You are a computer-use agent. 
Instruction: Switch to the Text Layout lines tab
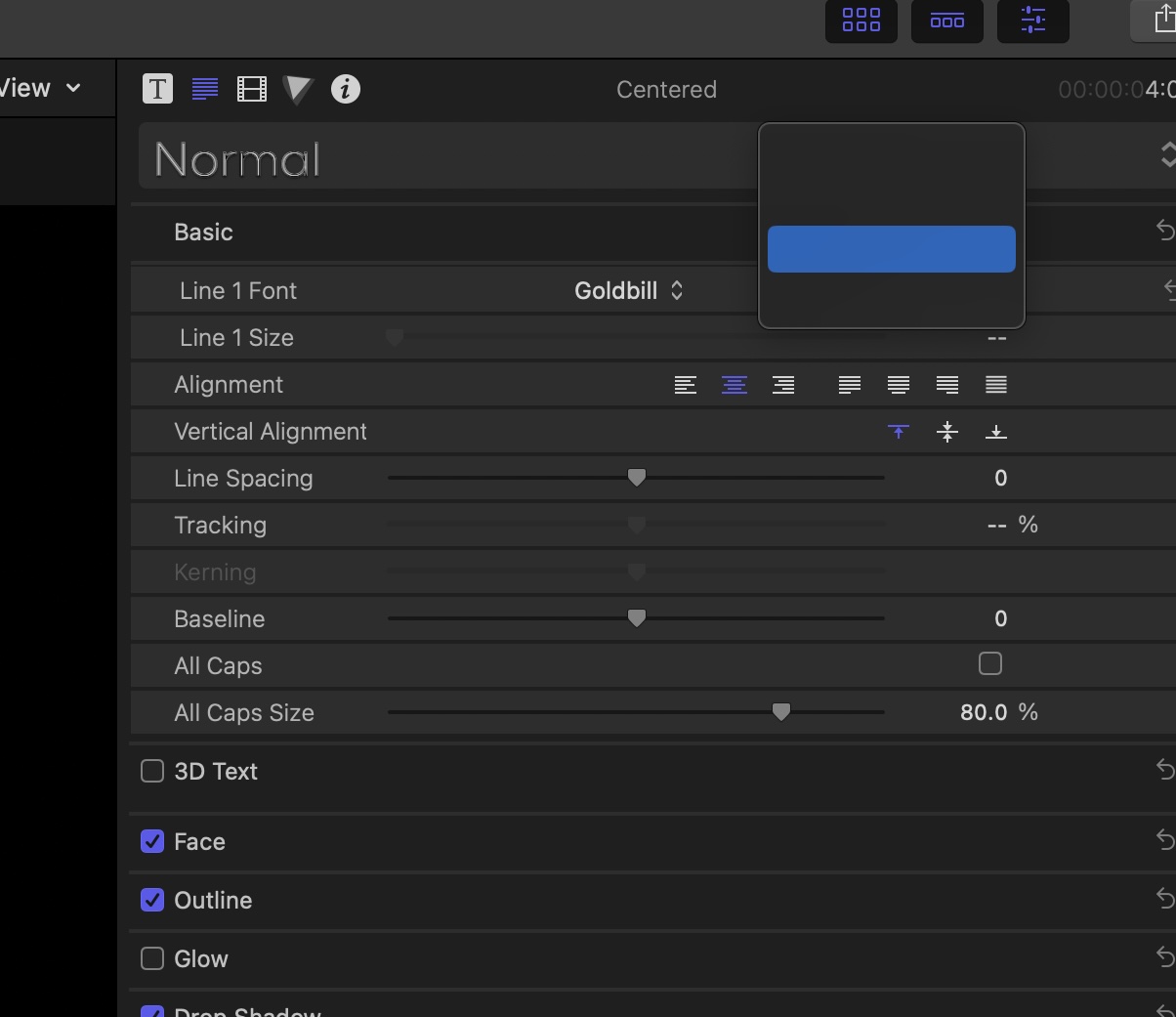click(205, 89)
